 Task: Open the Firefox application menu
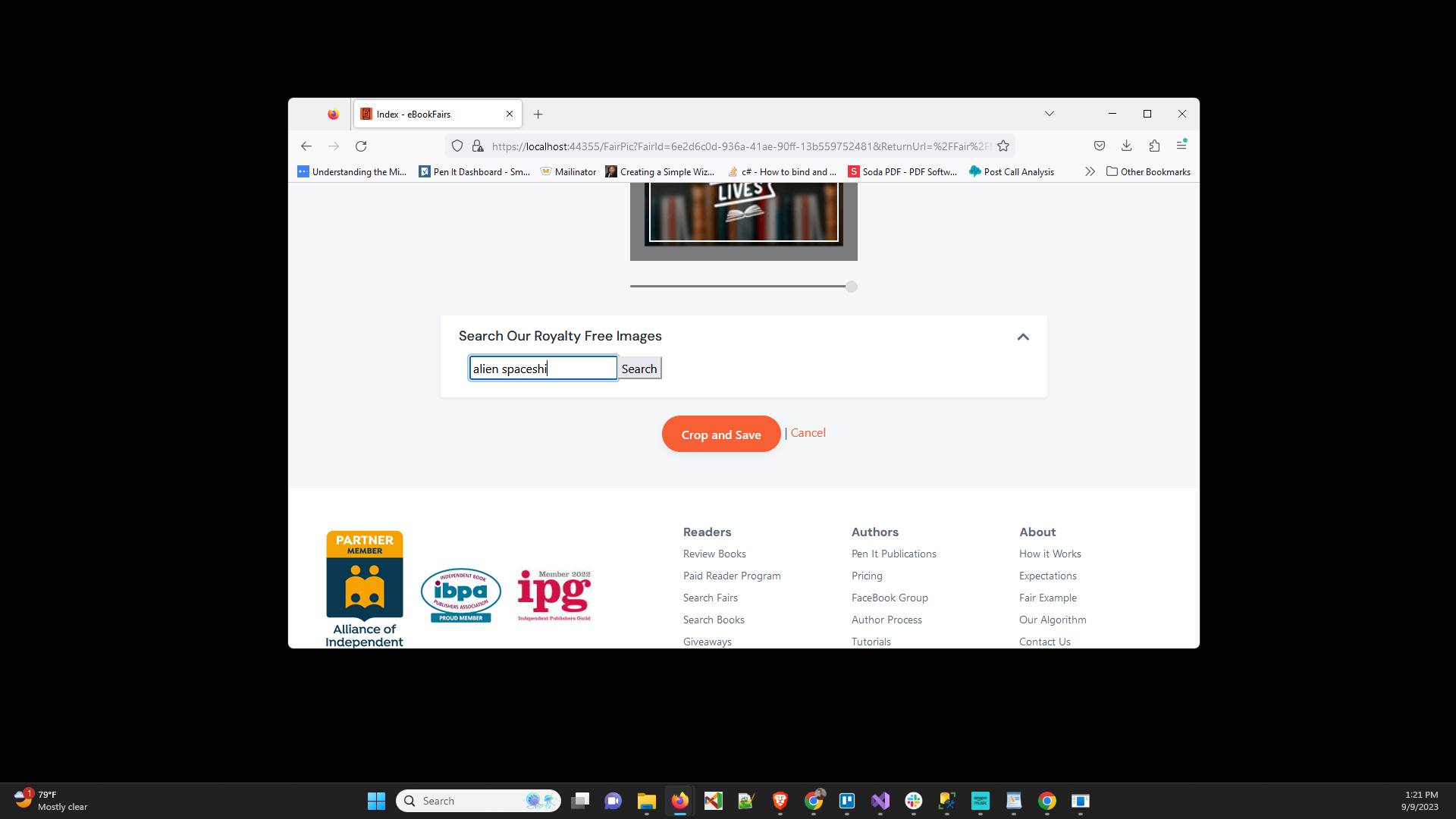click(x=1181, y=146)
